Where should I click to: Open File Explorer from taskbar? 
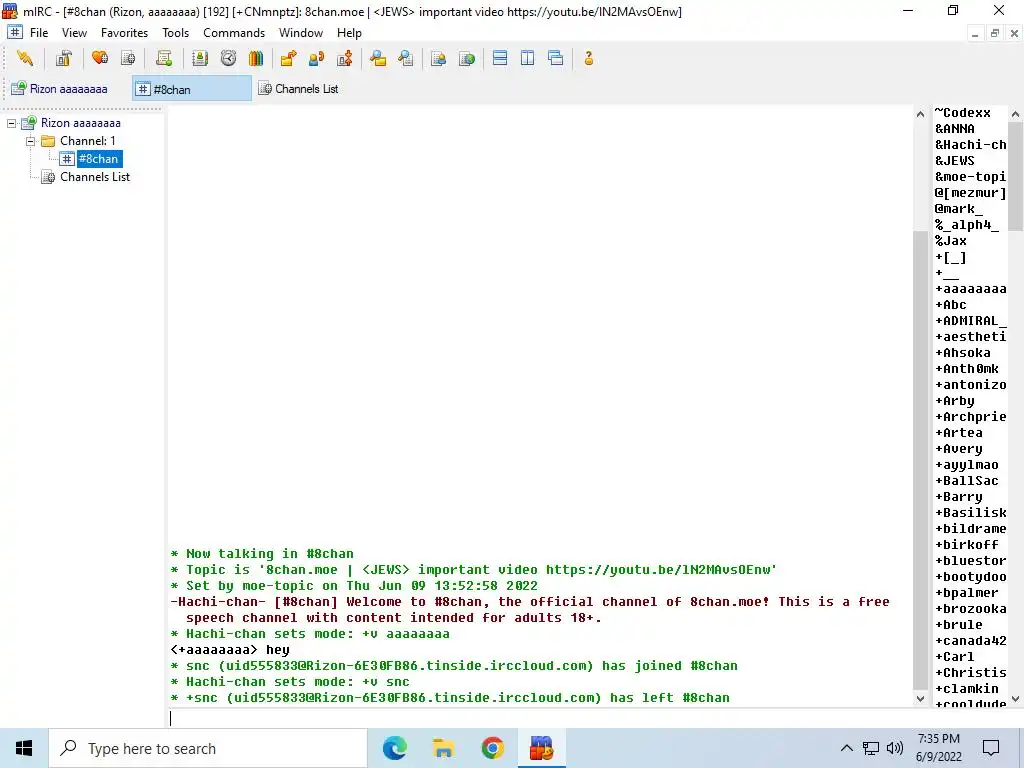pos(443,748)
